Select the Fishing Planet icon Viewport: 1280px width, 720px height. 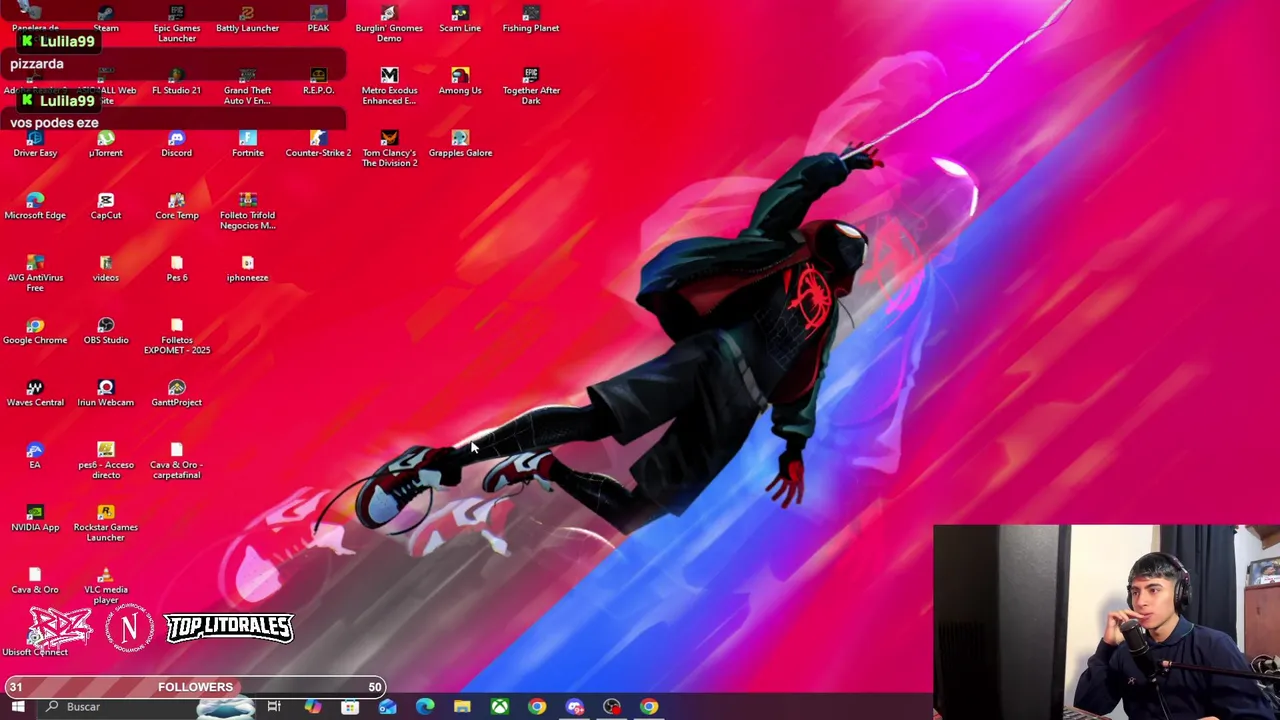[531, 20]
